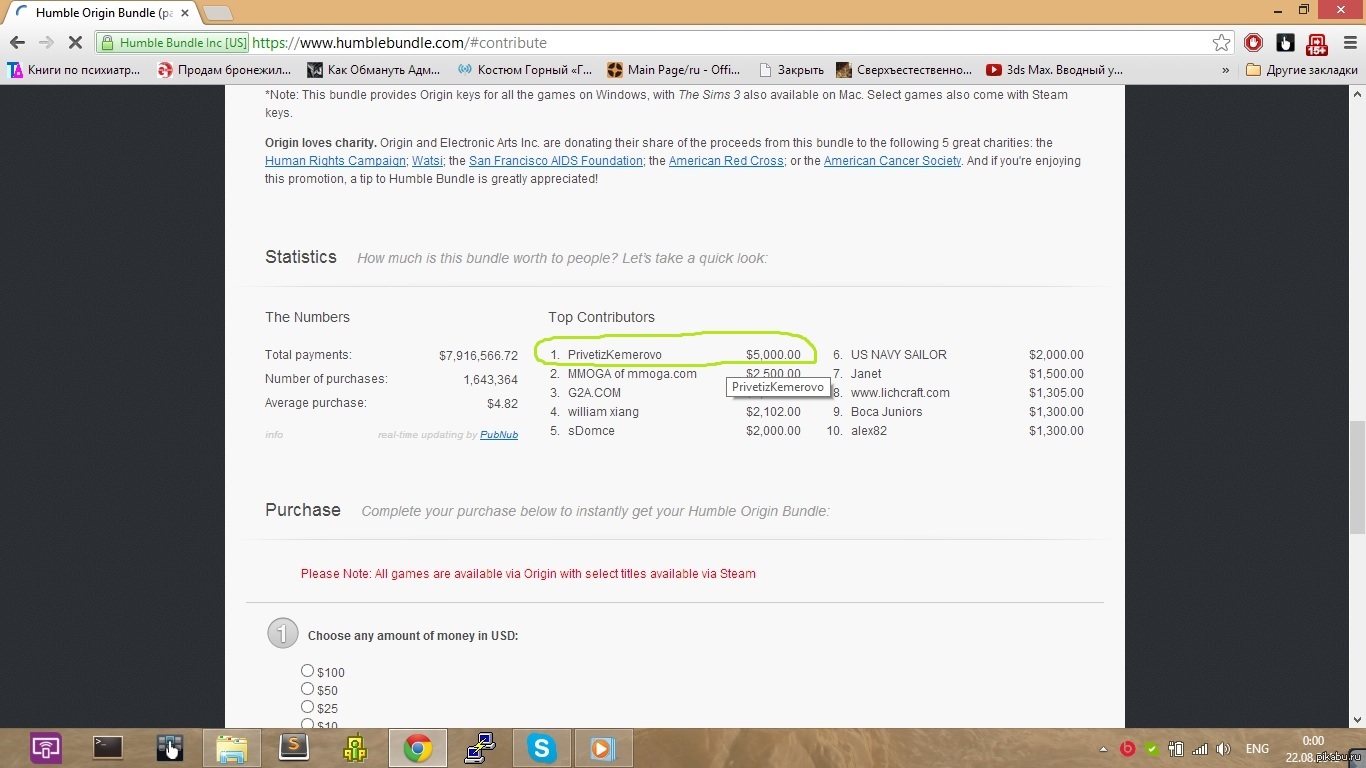The width and height of the screenshot is (1366, 768).
Task: Open the Продам бронежил... bookmark
Action: point(224,70)
